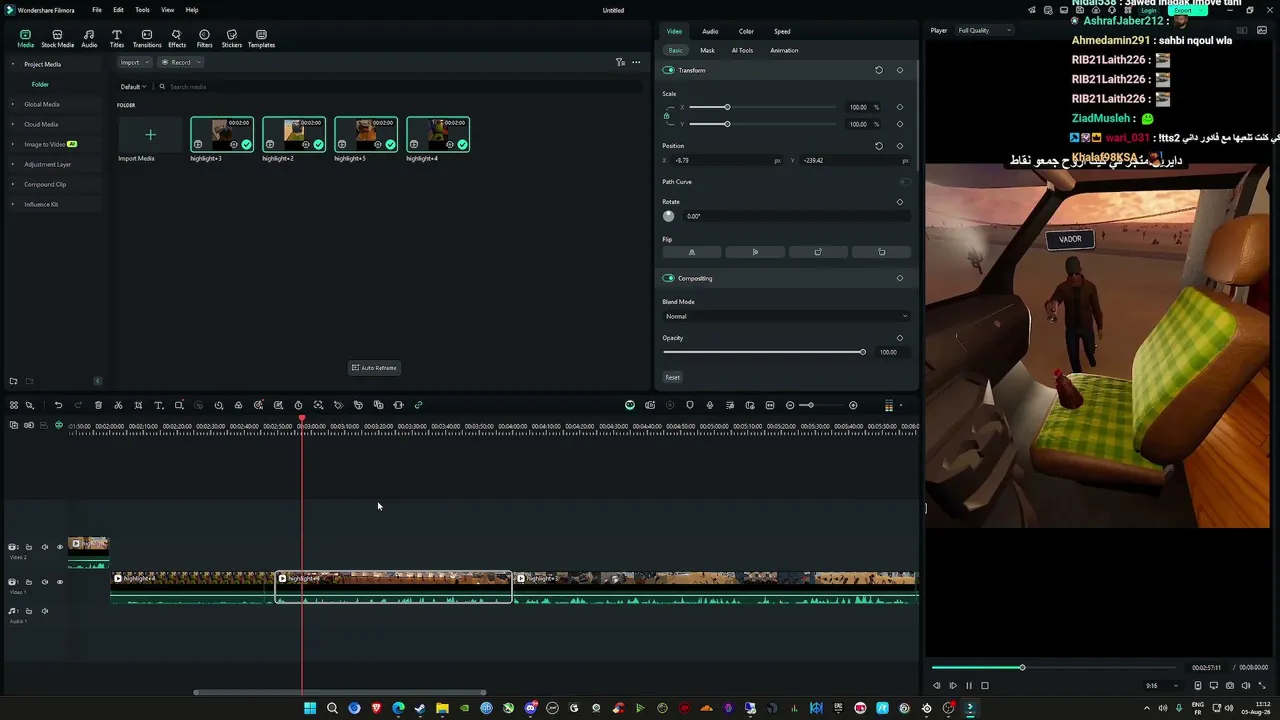Click the Scale X slider handle
This screenshot has height=720, width=1280.
click(x=727, y=107)
